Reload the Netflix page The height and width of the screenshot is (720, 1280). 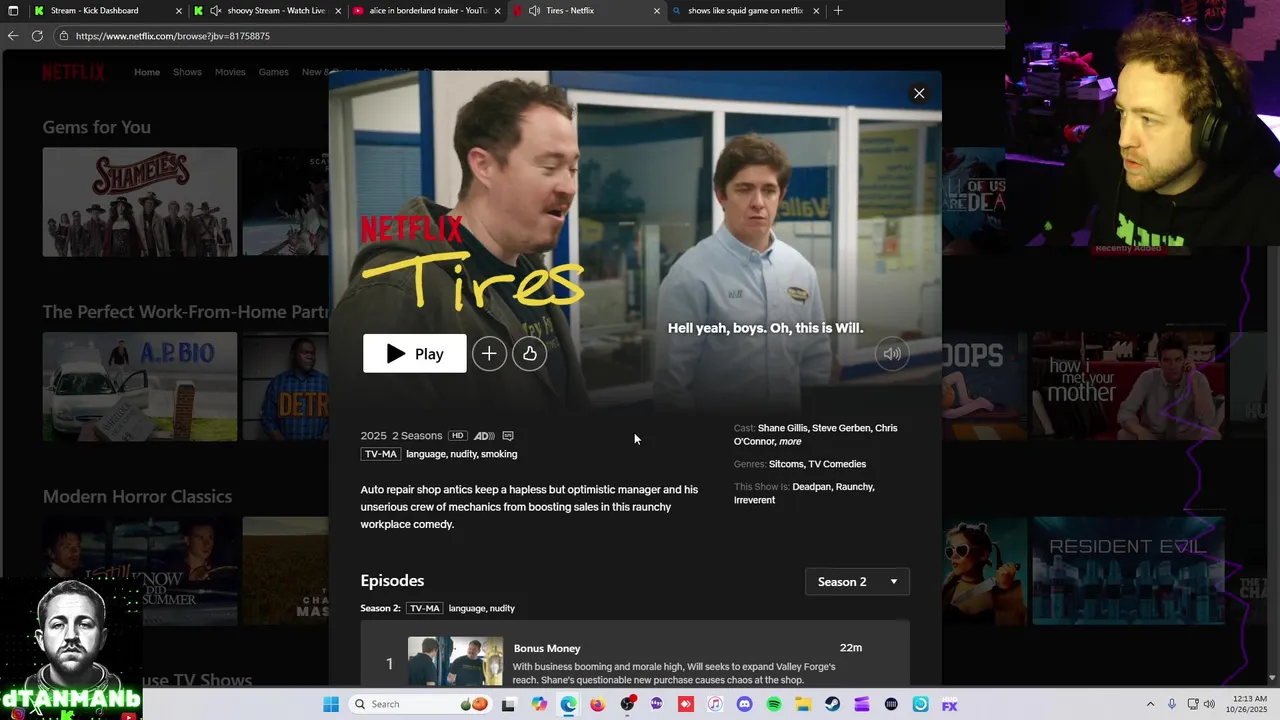coord(37,36)
